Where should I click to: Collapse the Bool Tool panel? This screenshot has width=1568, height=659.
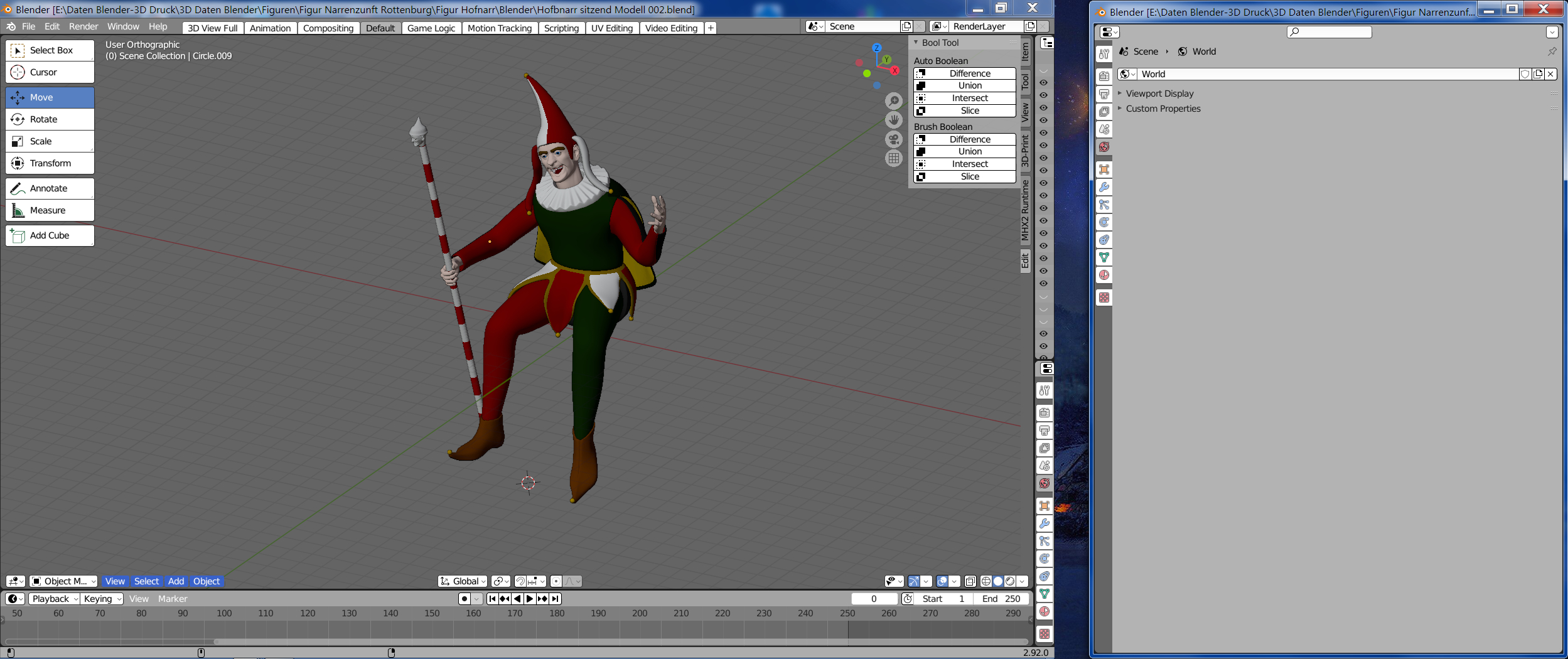pyautogui.click(x=940, y=43)
